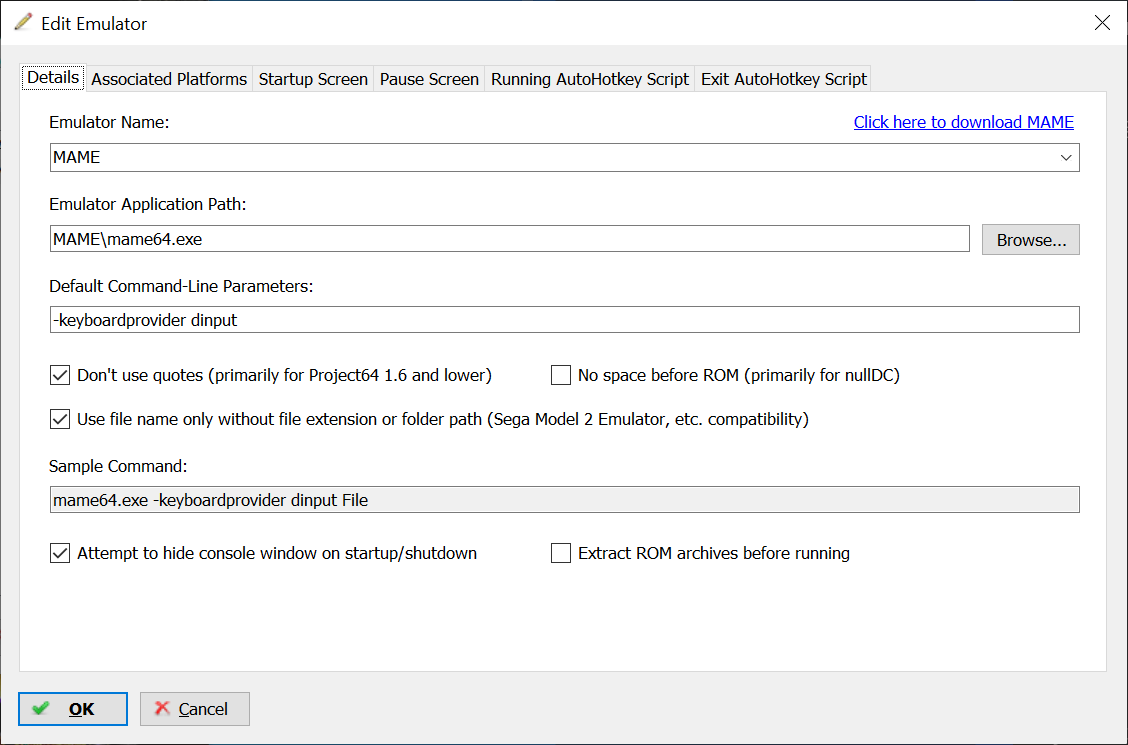Expand the Emulator Name dropdown arrow
Image resolution: width=1128 pixels, height=745 pixels.
[1065, 157]
